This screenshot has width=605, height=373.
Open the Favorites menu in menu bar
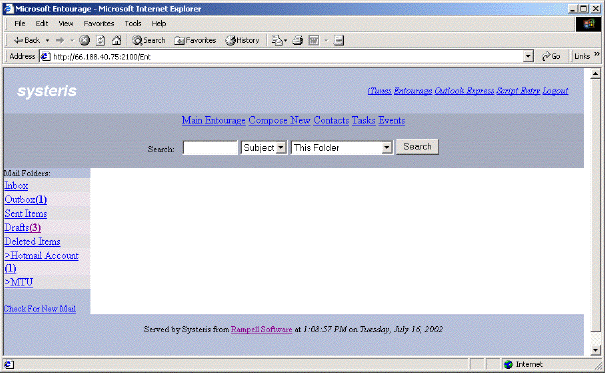[x=99, y=24]
